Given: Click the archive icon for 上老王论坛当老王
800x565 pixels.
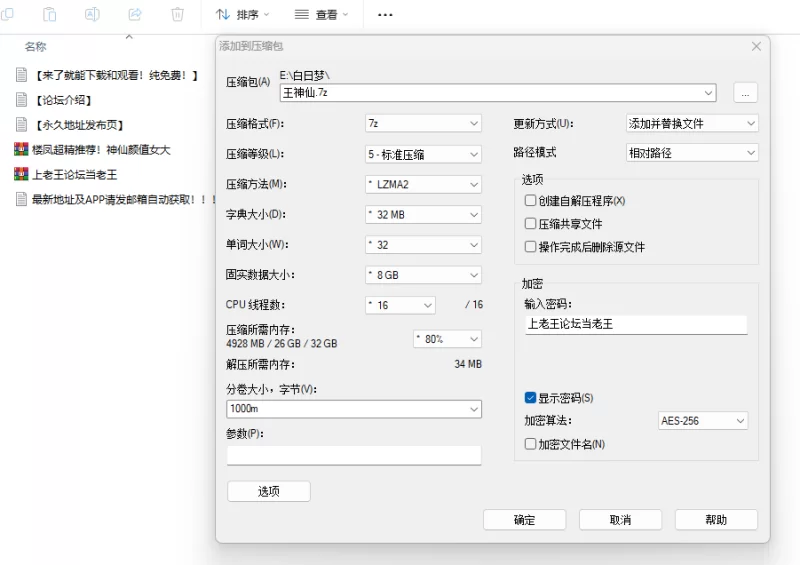Looking at the screenshot, I should point(21,174).
